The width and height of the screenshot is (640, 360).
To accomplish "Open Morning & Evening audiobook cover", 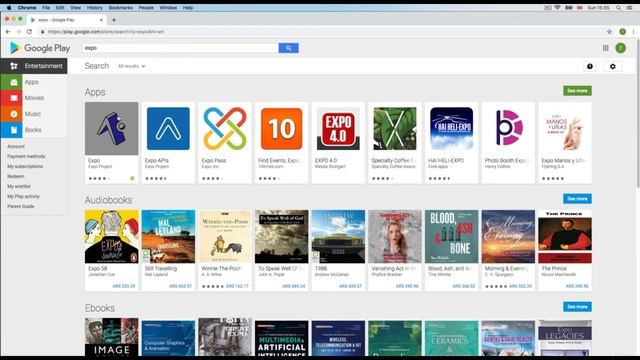I will [508, 236].
